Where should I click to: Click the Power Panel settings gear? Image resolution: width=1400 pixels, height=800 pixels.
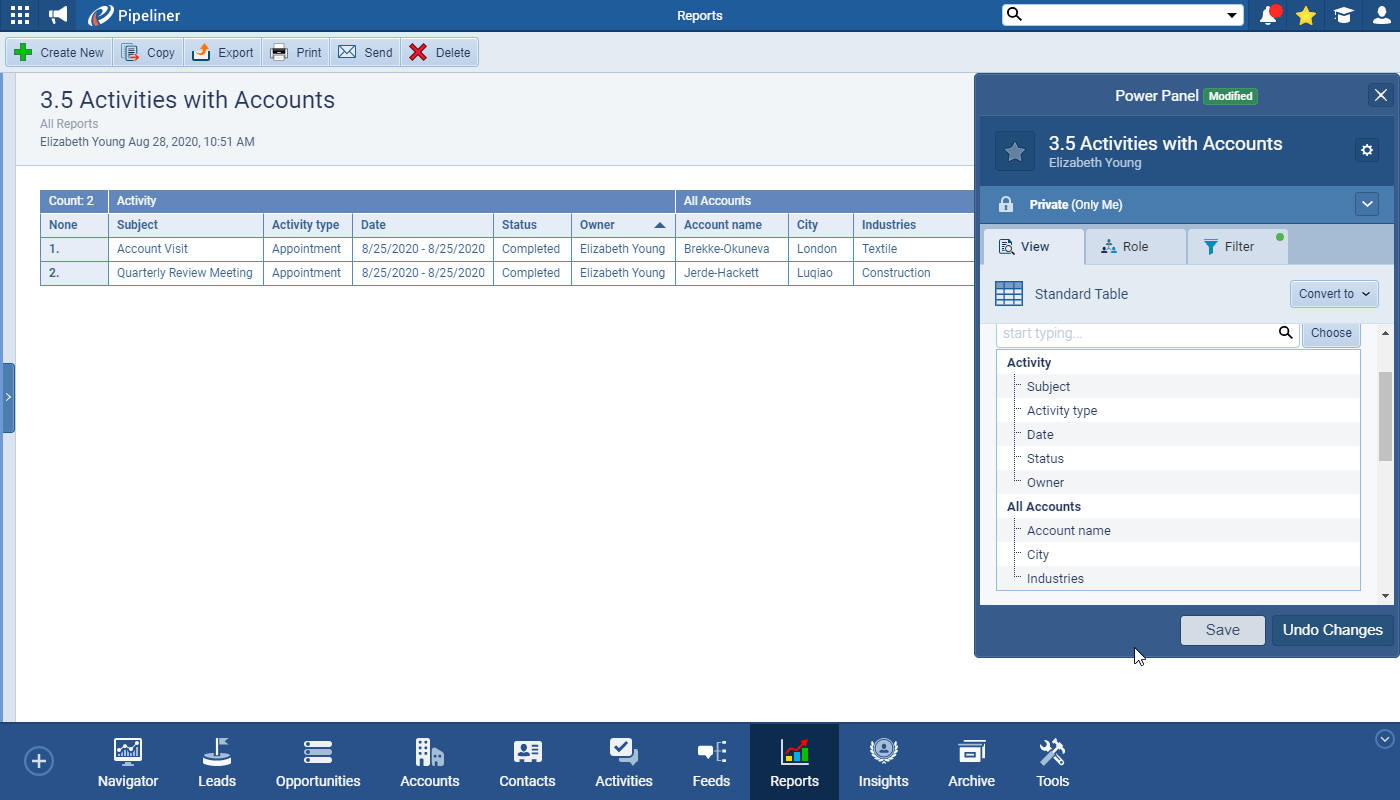point(1367,150)
